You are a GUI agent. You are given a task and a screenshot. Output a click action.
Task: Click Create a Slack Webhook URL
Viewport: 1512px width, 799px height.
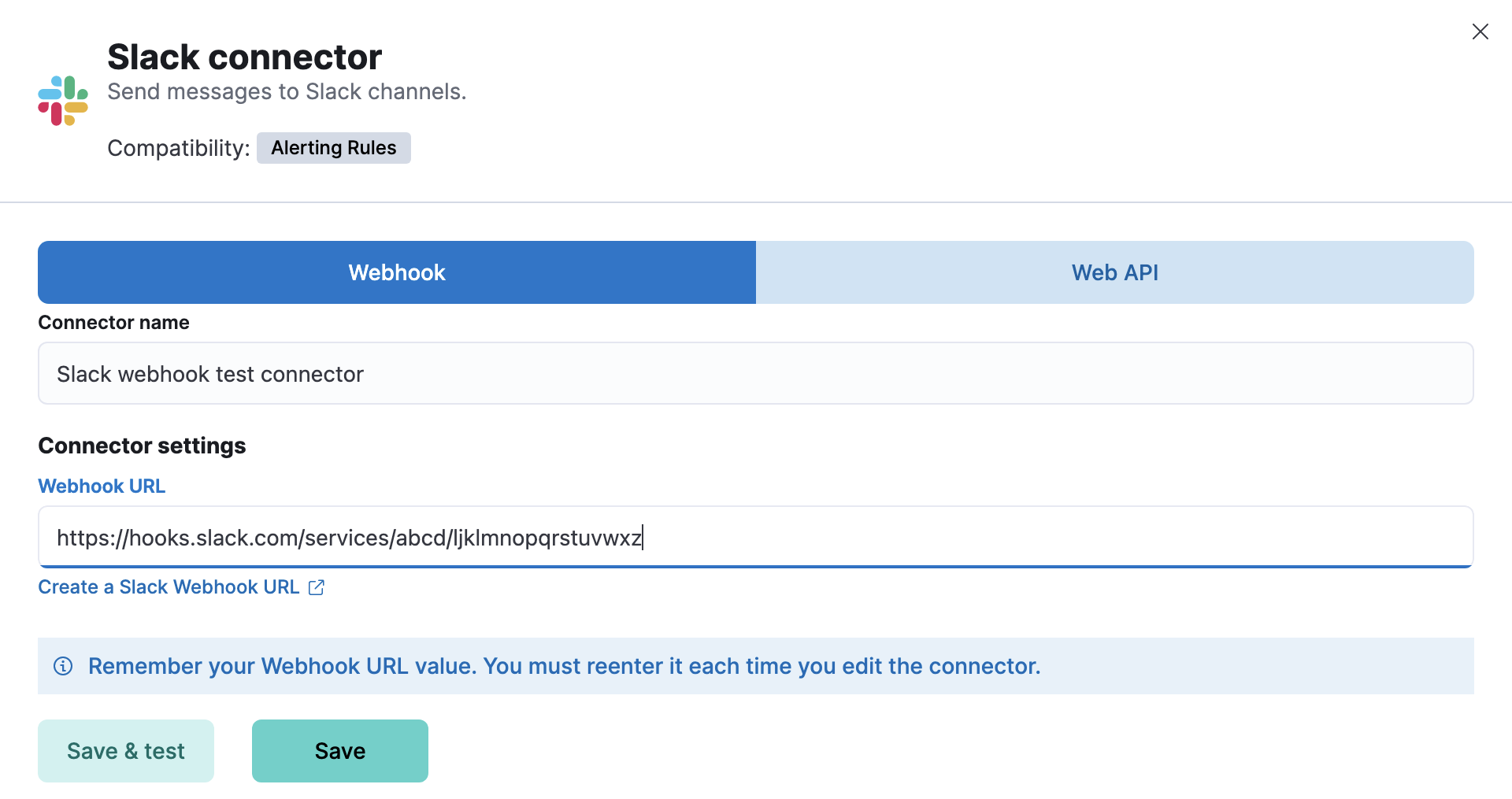[x=169, y=586]
